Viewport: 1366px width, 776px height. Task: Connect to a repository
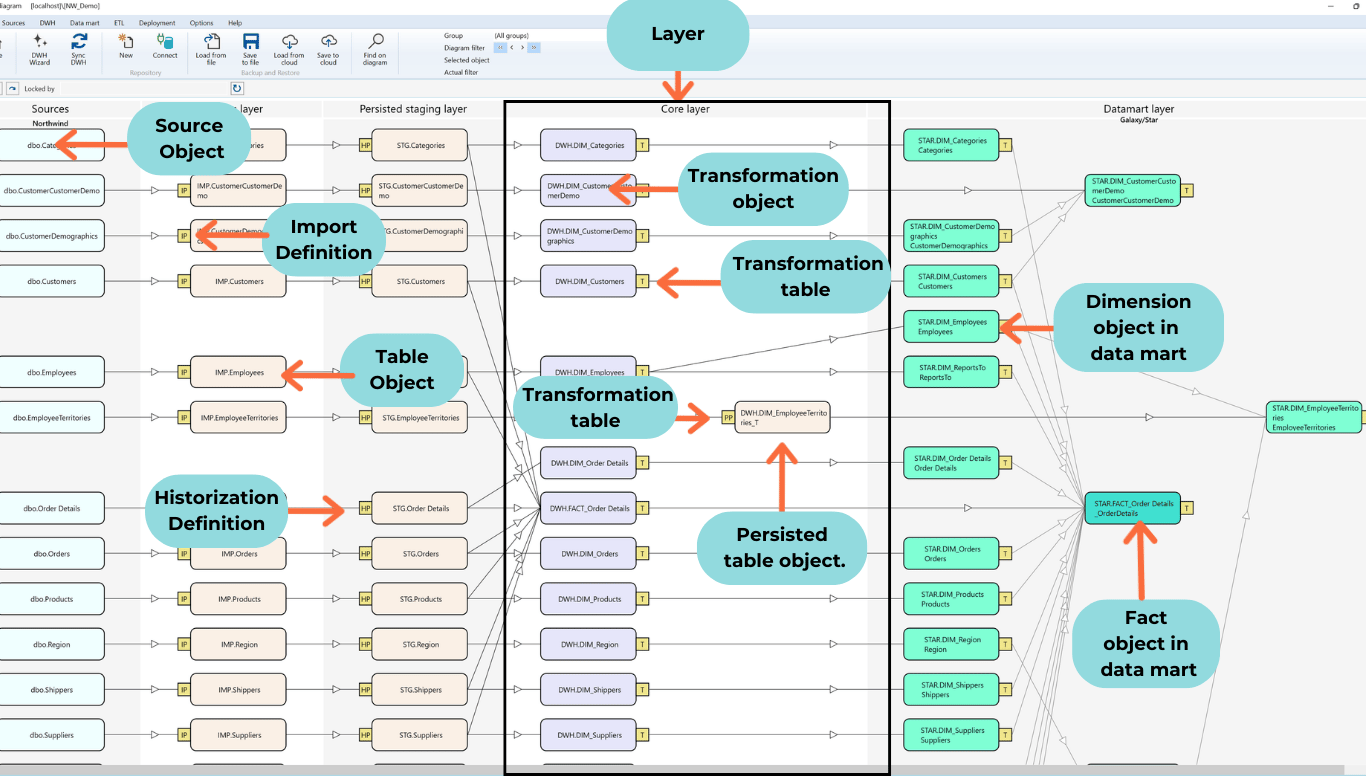[x=165, y=46]
